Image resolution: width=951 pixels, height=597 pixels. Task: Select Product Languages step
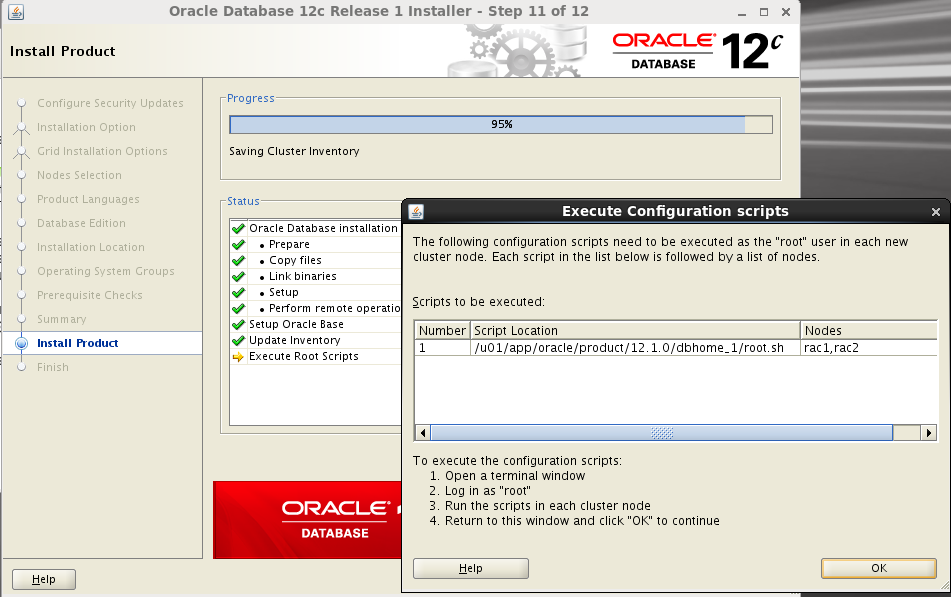coord(88,199)
